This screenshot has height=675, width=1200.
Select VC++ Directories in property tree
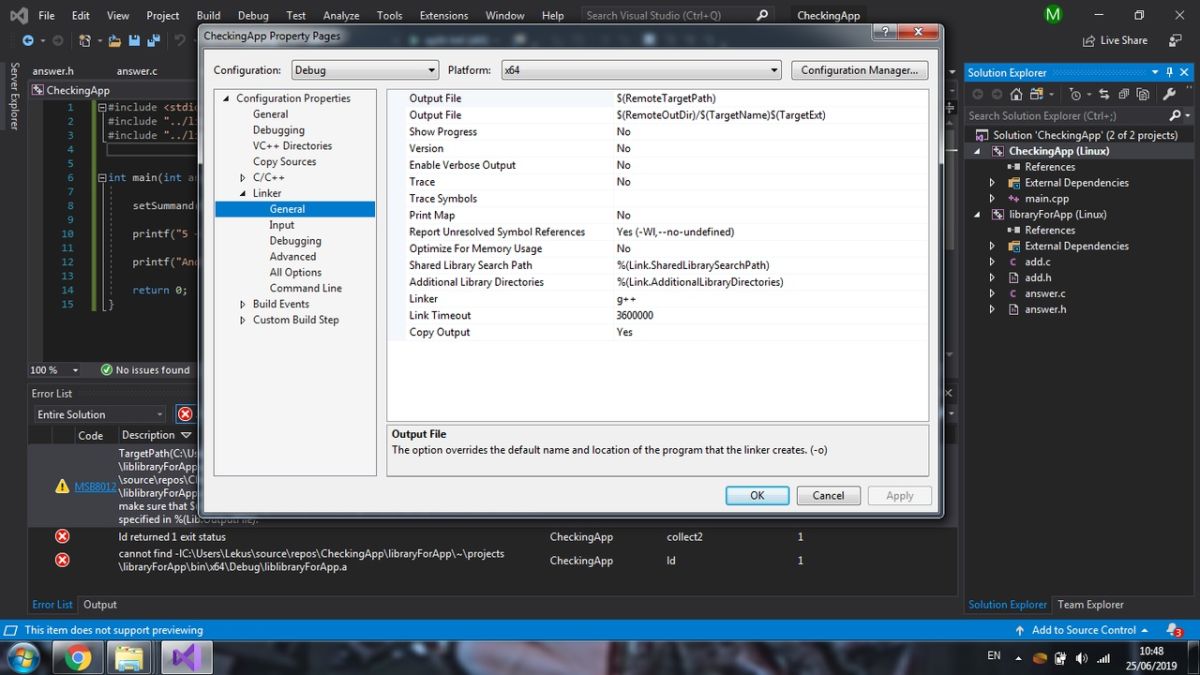pyautogui.click(x=292, y=146)
